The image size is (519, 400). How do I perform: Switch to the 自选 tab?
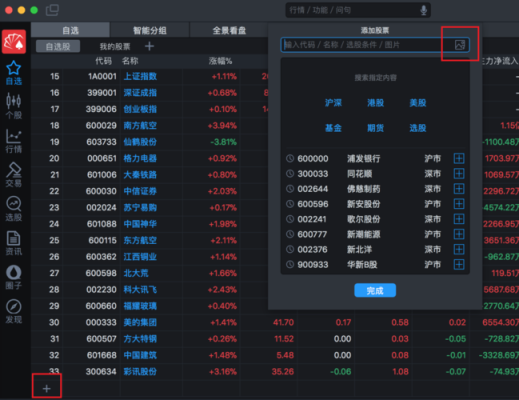coord(70,30)
